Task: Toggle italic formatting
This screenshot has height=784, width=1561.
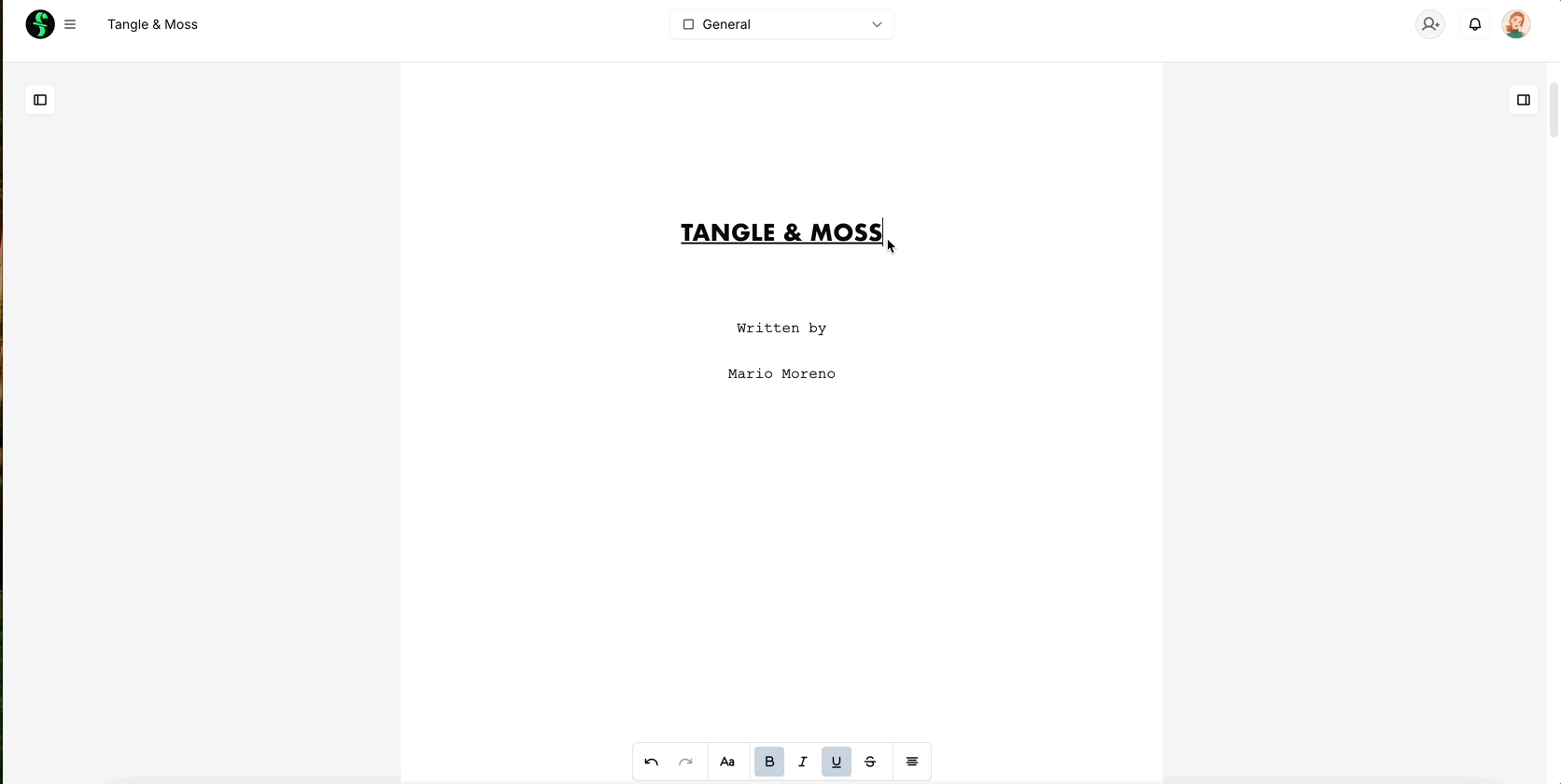Action: click(x=803, y=762)
